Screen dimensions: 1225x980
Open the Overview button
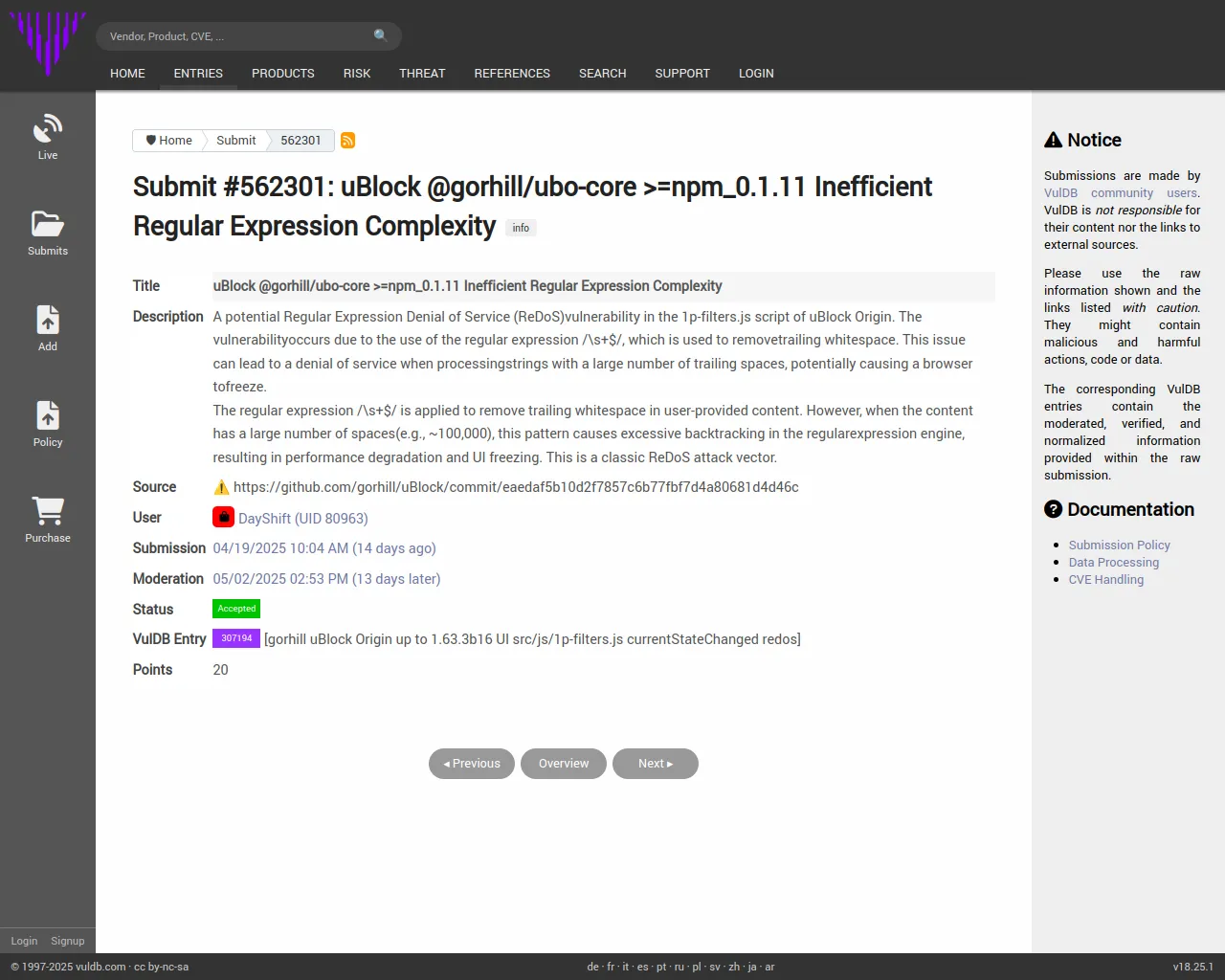click(564, 764)
